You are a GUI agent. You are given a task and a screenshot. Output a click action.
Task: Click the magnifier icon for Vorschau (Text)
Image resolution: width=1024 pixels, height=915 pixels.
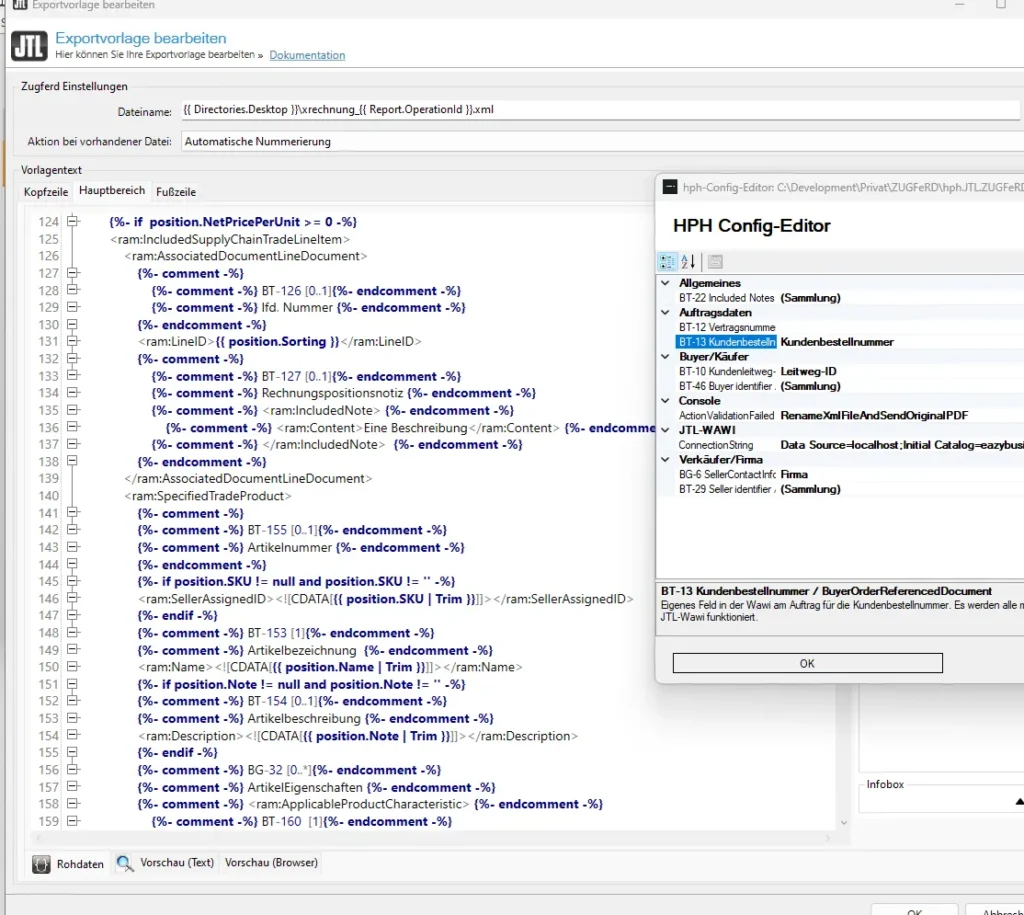pos(125,863)
